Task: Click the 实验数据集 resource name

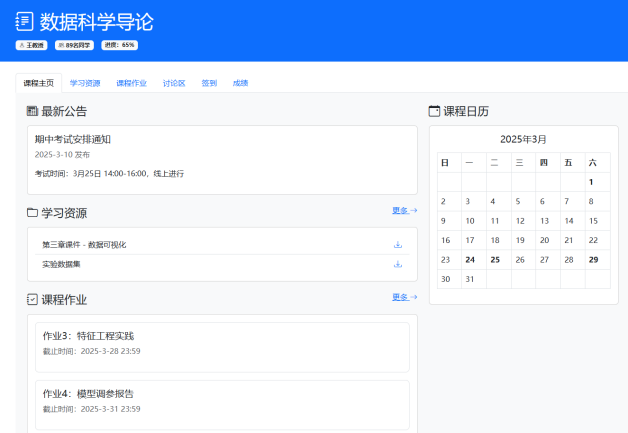Action: [x=61, y=264]
